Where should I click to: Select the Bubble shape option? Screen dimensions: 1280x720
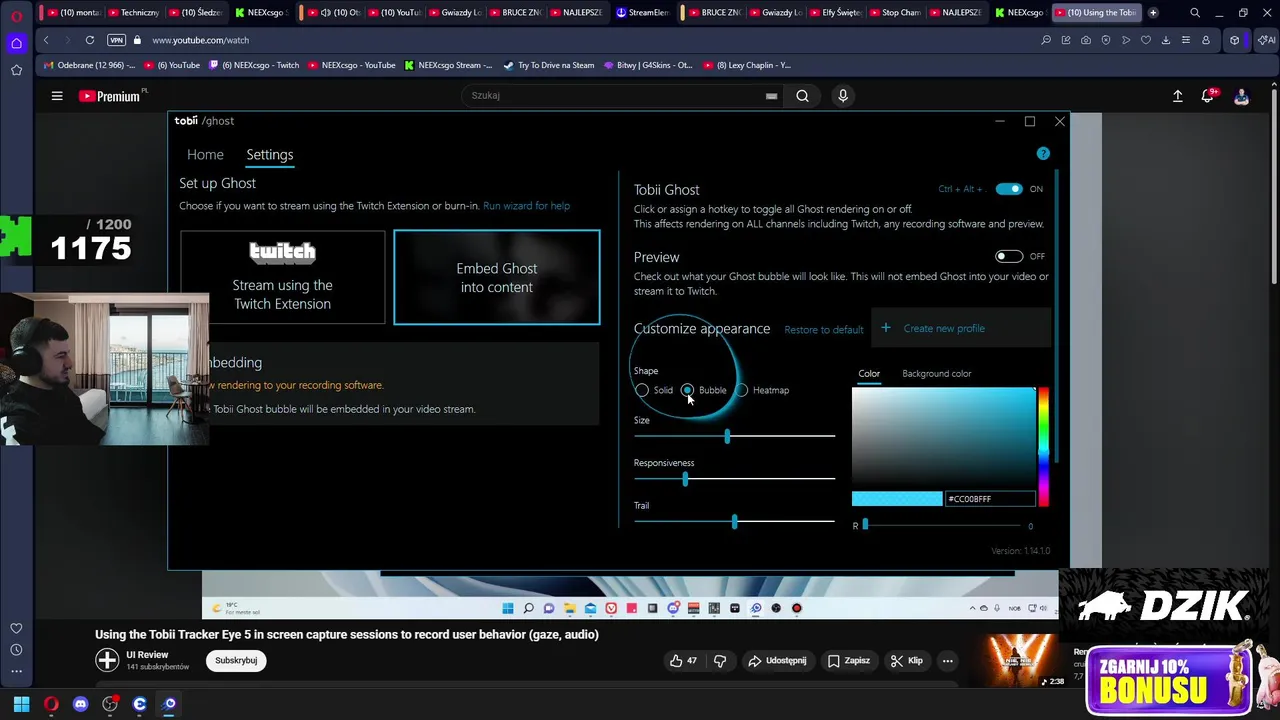click(687, 390)
